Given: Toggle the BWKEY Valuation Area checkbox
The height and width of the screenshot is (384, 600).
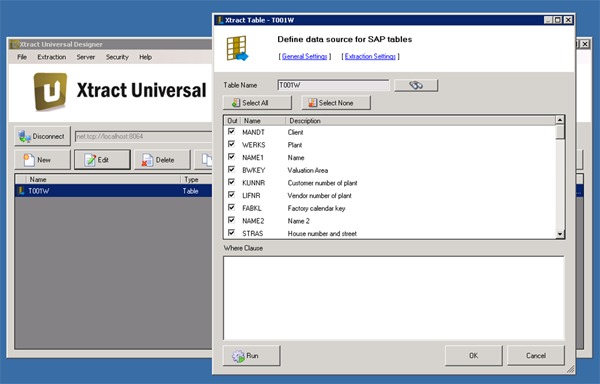Looking at the screenshot, I should tap(232, 169).
